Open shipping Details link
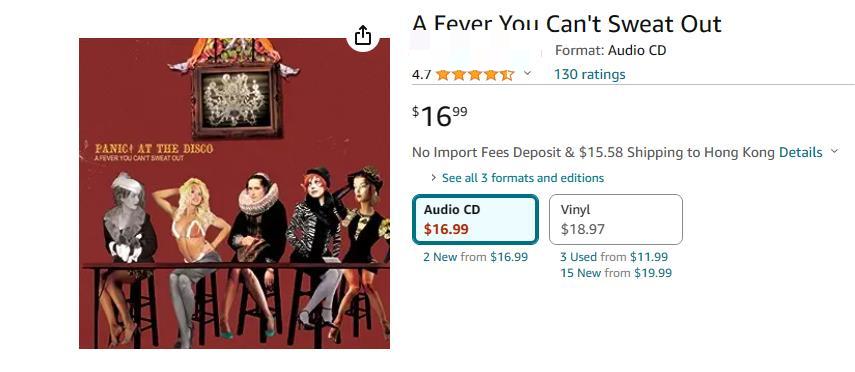 [800, 152]
